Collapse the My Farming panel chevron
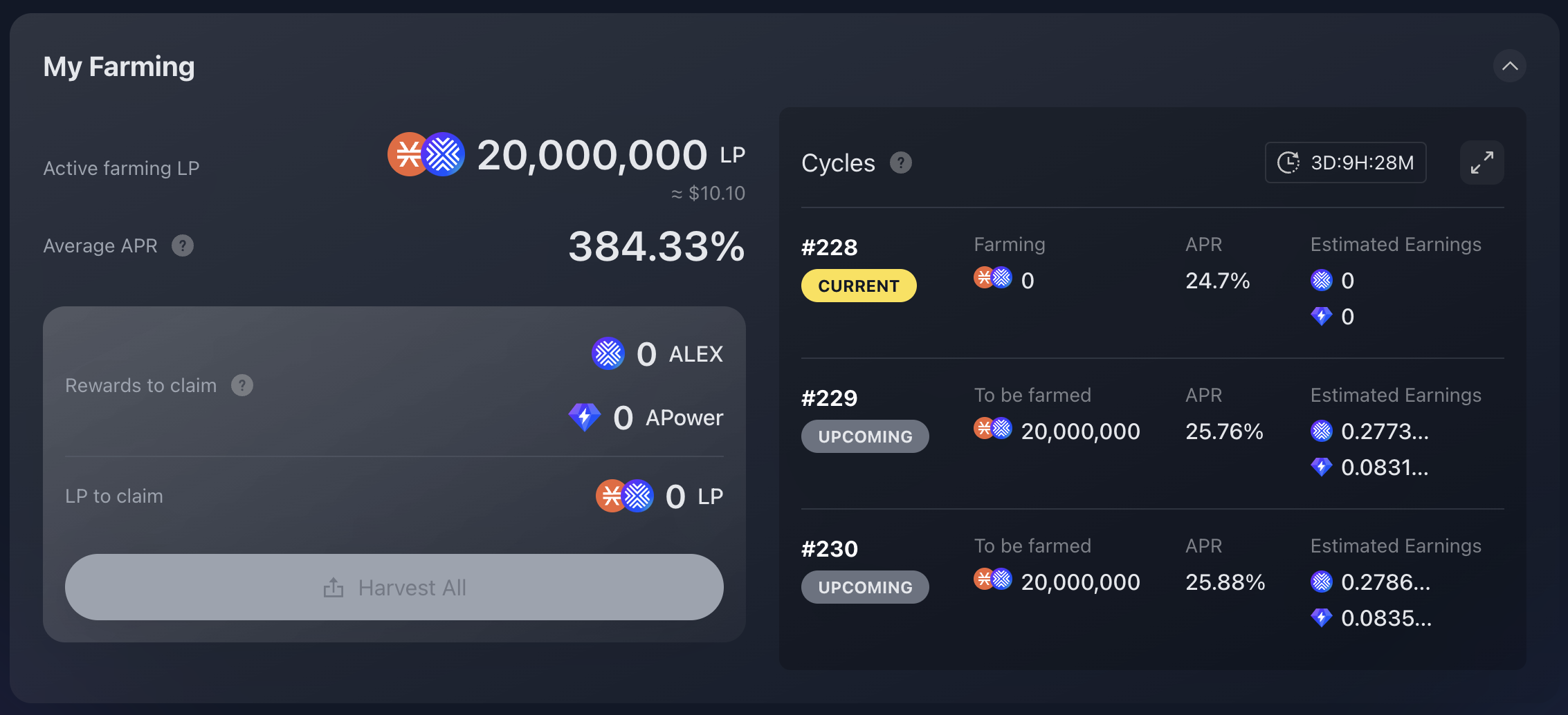This screenshot has height=715, width=1568. [x=1509, y=66]
